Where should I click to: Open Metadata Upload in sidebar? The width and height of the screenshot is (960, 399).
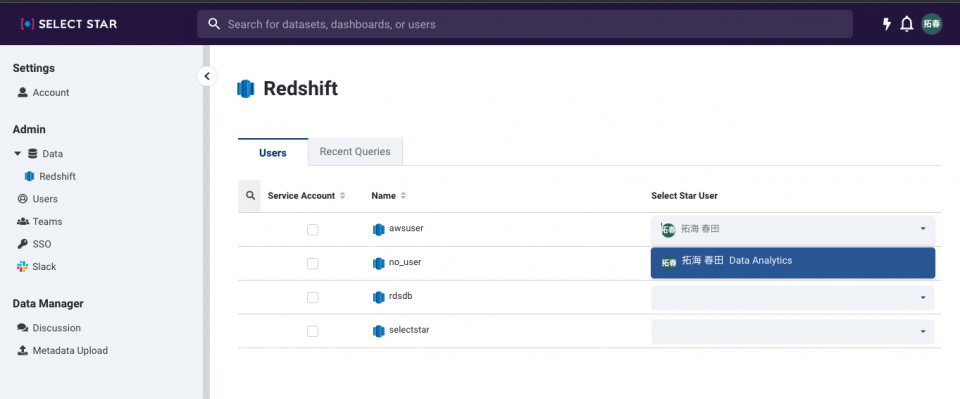[62, 351]
